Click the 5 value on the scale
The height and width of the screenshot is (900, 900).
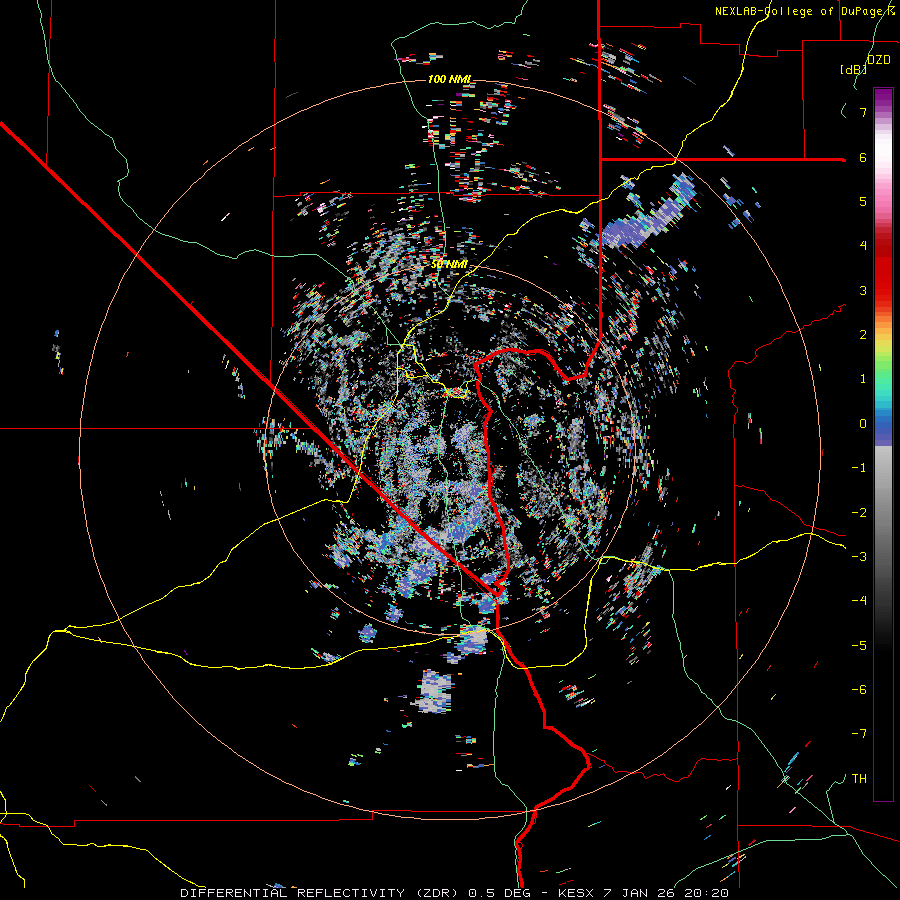click(863, 201)
